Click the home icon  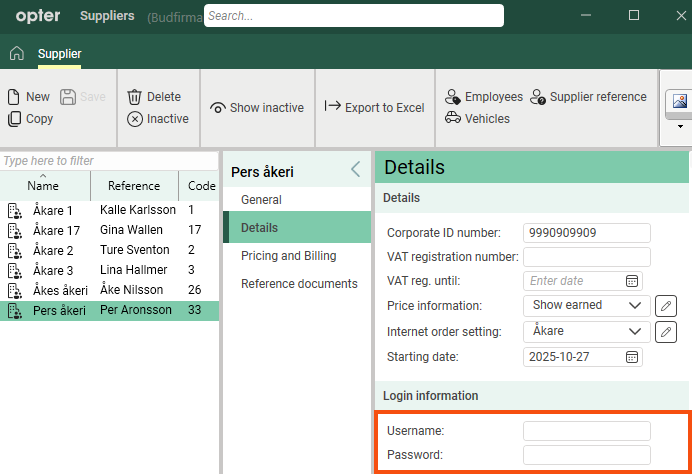pyautogui.click(x=16, y=53)
